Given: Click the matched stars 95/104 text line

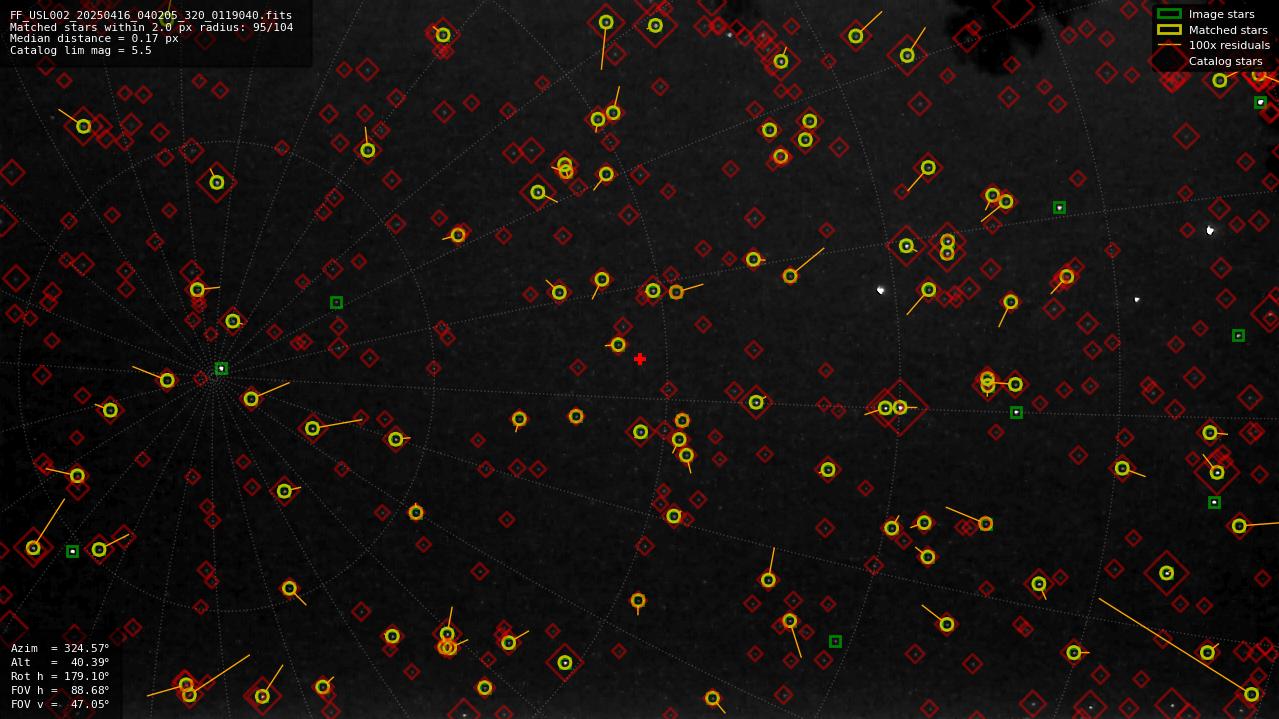Looking at the screenshot, I should pos(151,27).
